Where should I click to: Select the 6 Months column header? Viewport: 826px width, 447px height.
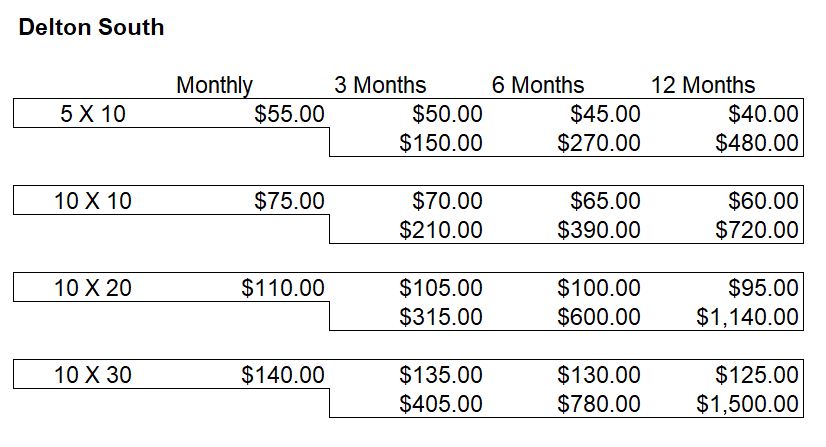click(538, 85)
